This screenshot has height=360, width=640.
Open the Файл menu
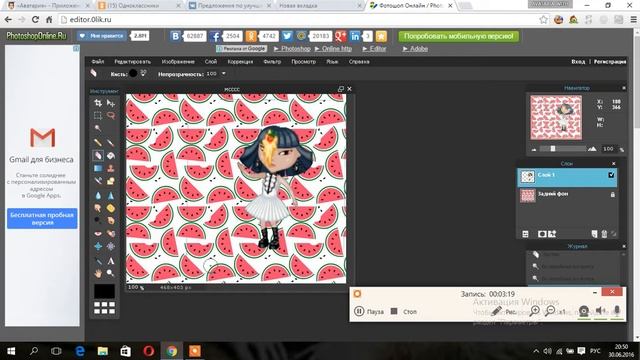[x=98, y=62]
